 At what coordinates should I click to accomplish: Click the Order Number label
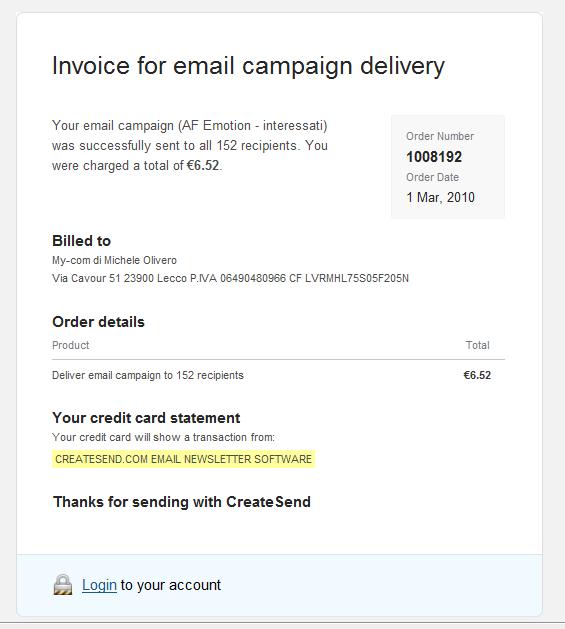click(440, 136)
